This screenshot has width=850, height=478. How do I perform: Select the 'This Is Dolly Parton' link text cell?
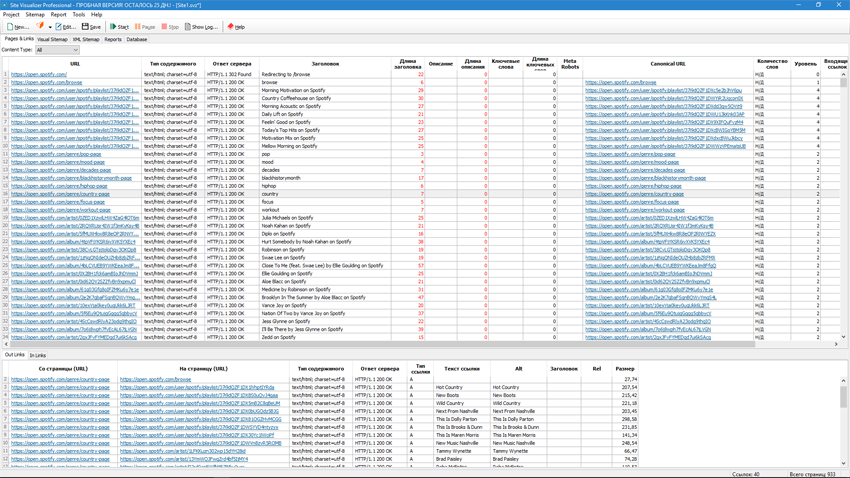click(462, 419)
